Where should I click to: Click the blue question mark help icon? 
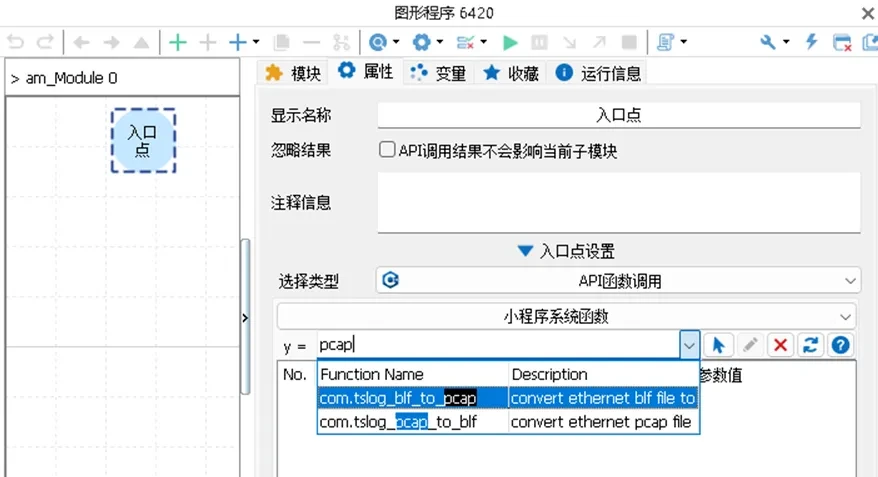841,345
